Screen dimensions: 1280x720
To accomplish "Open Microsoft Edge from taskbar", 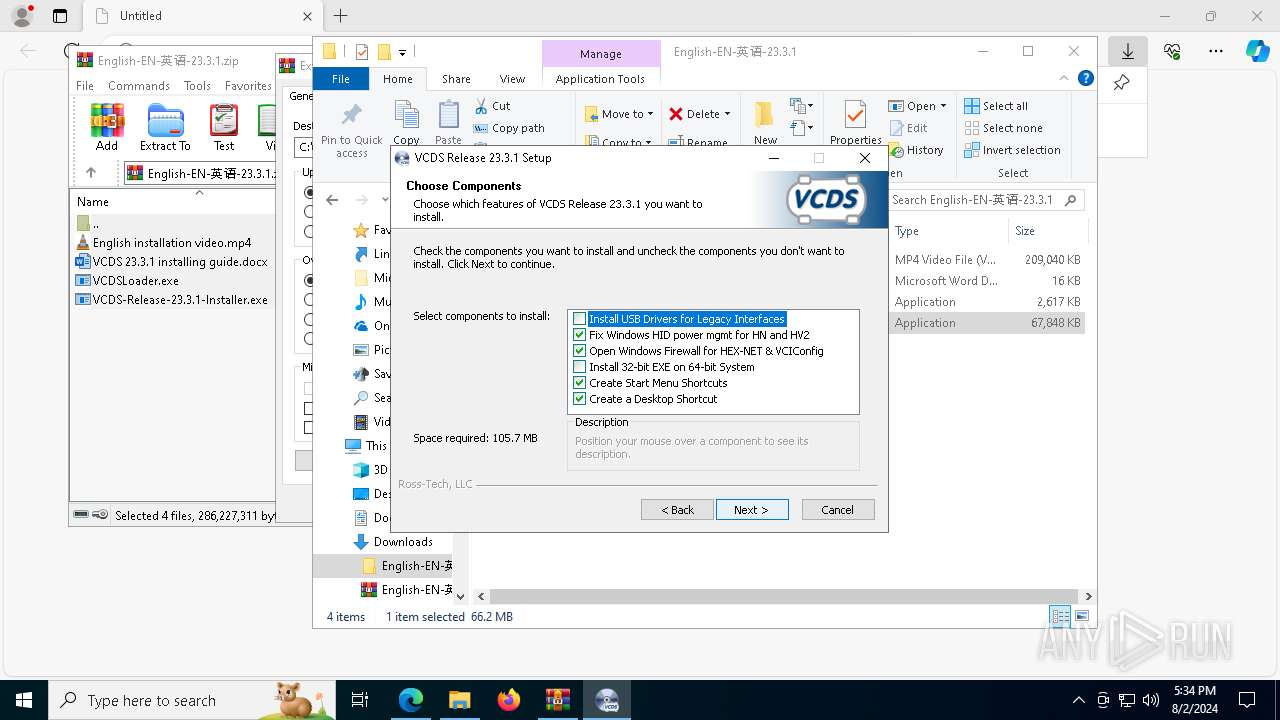I will [x=411, y=700].
